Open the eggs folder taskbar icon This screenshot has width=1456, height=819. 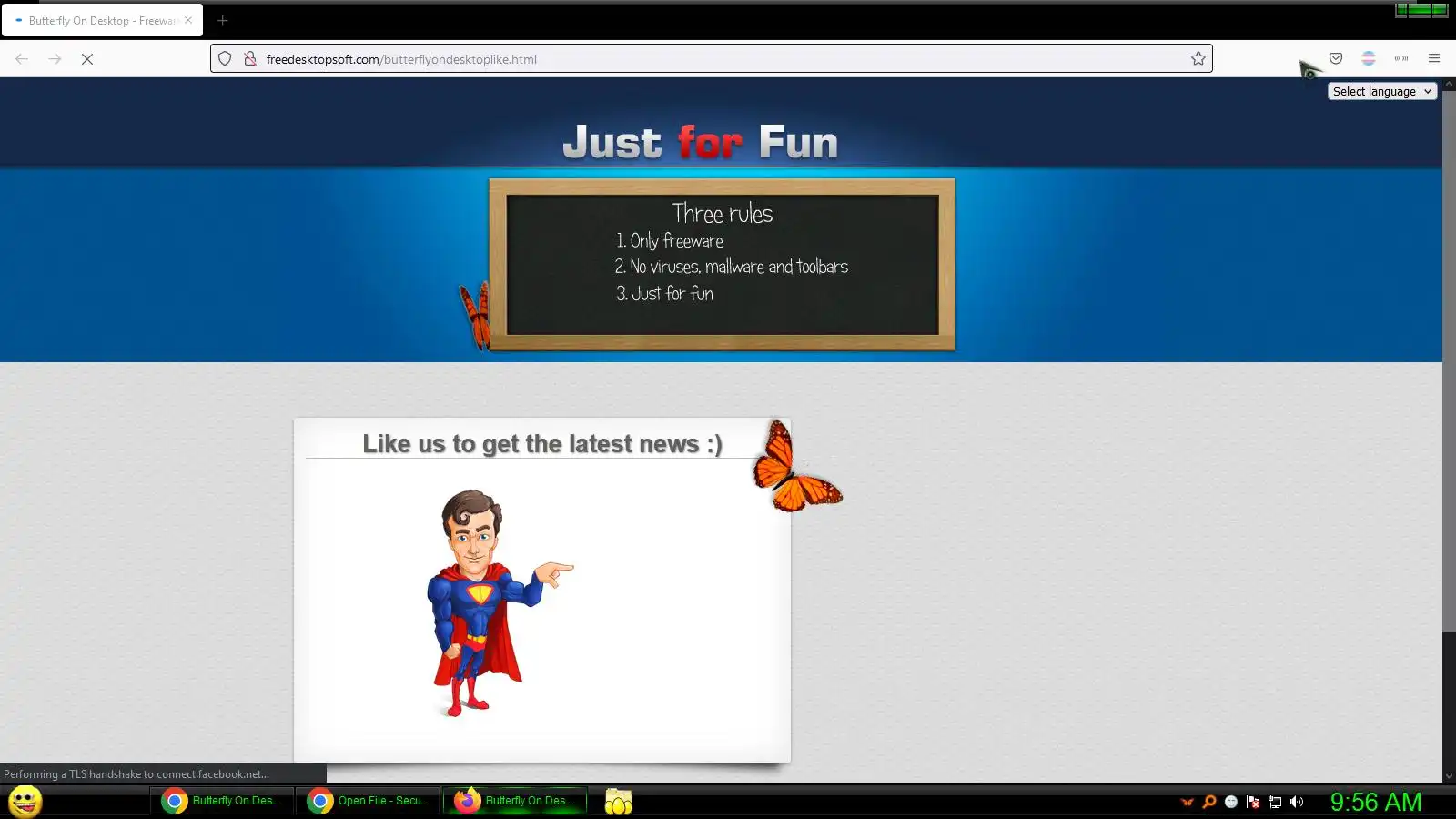pyautogui.click(x=619, y=802)
